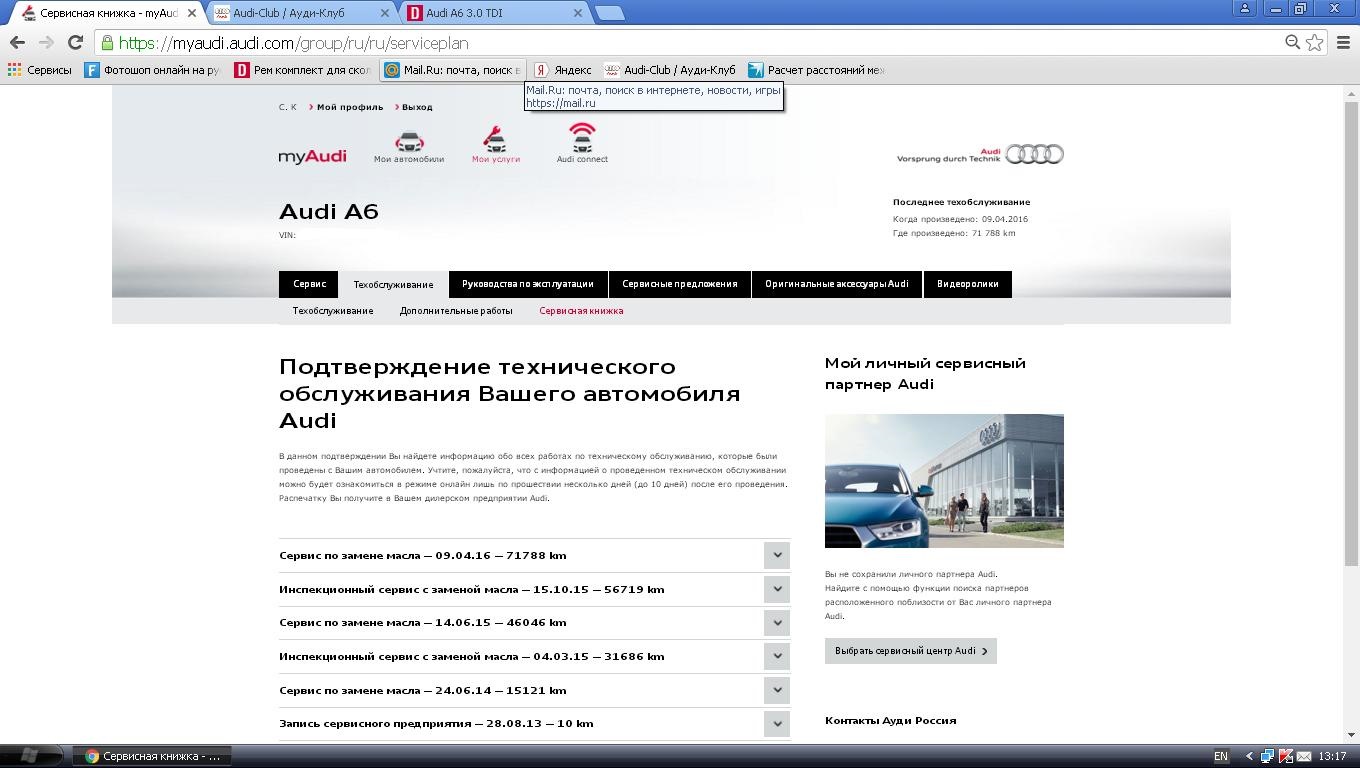Click the Kaspersky tray icon
Viewport: 1360px width, 768px height.
[x=1285, y=757]
